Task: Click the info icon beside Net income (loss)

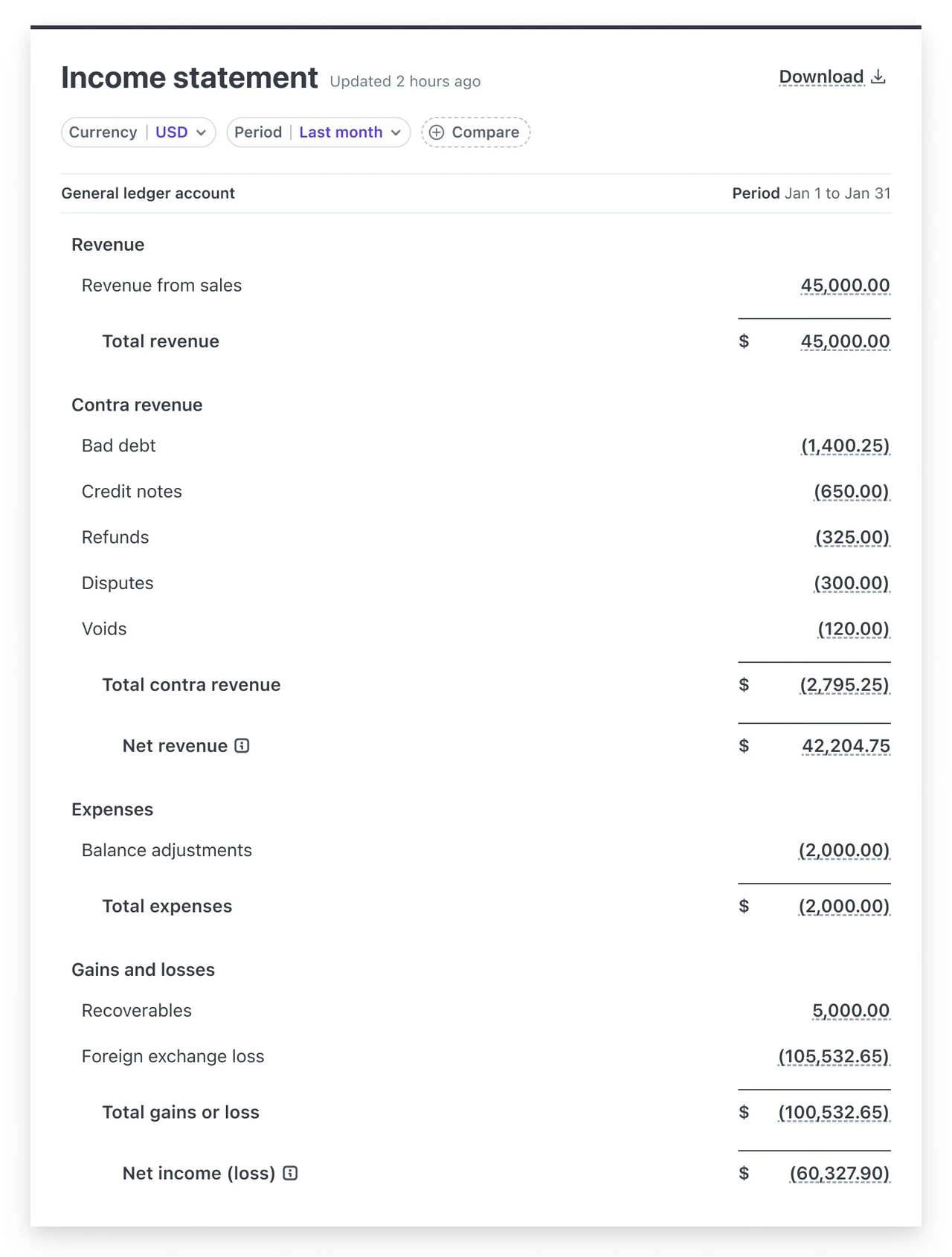Action: [290, 1173]
